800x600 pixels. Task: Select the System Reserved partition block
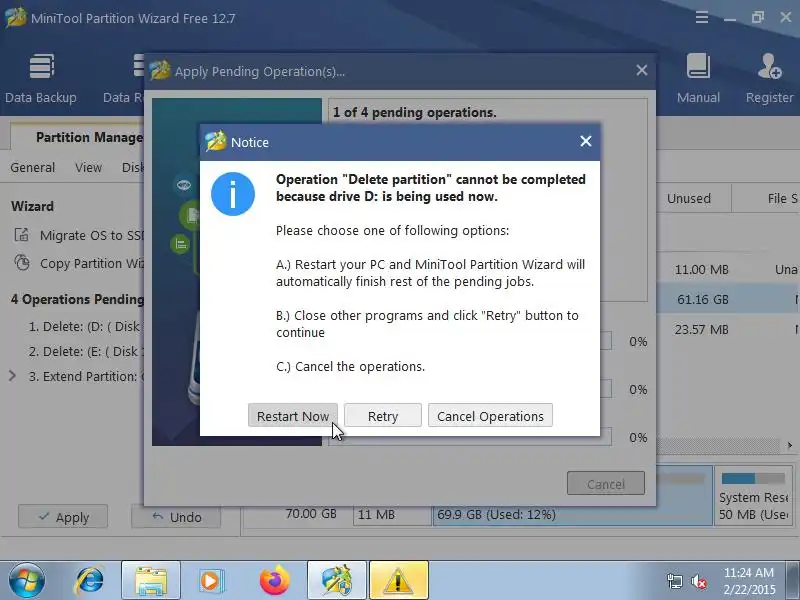(754, 495)
